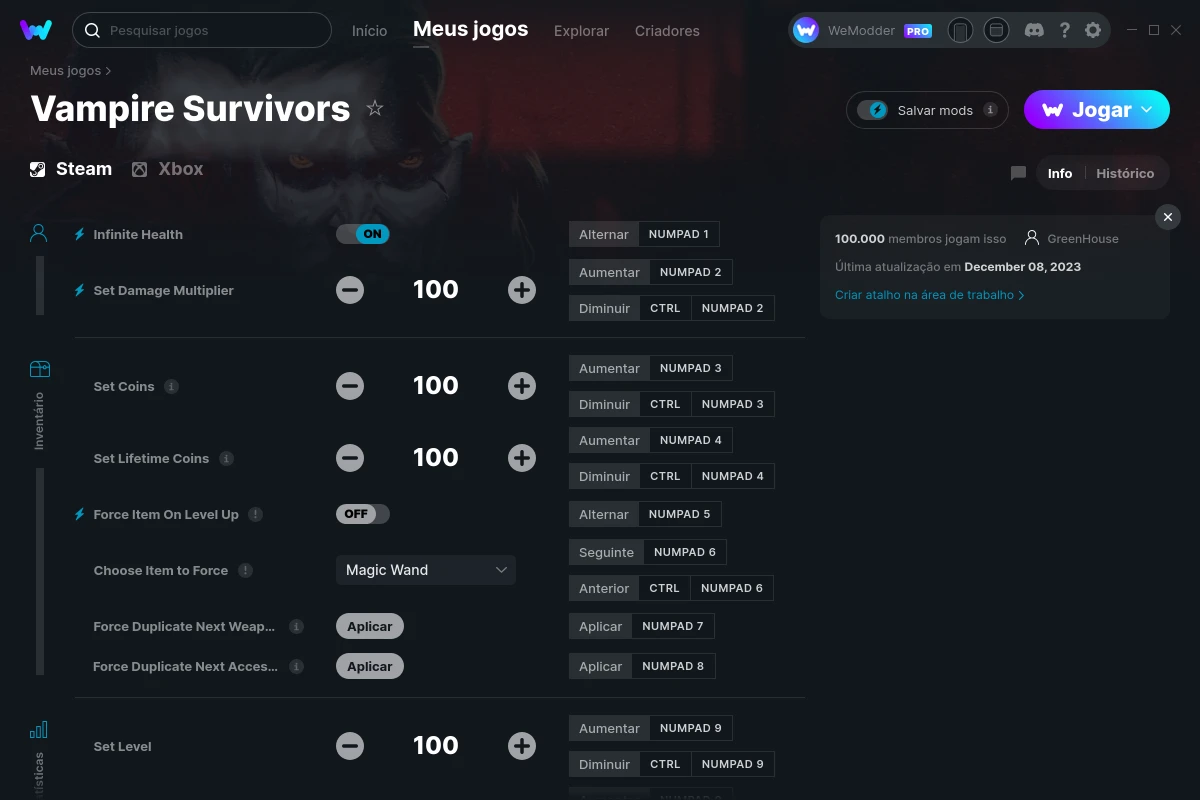Select the Xbox platform tab
The width and height of the screenshot is (1200, 800).
click(x=167, y=169)
